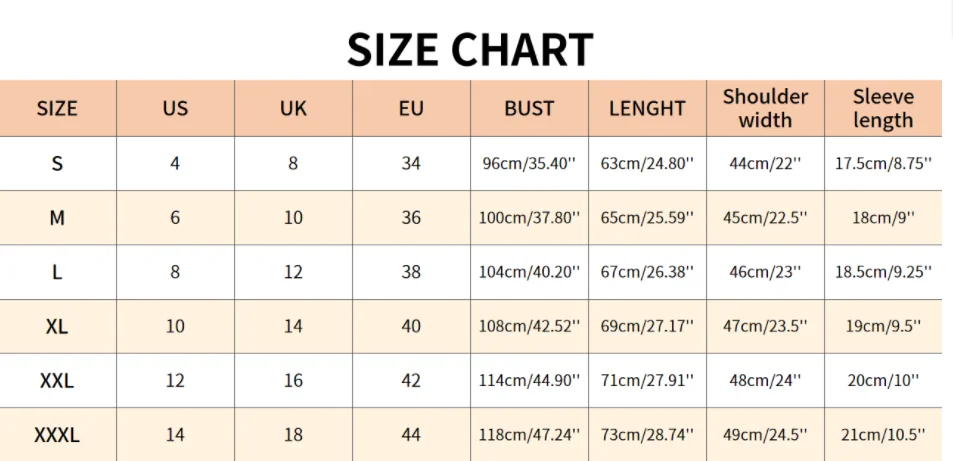The height and width of the screenshot is (461, 953).
Task: Select the Shoulder width column header
Action: (x=765, y=109)
